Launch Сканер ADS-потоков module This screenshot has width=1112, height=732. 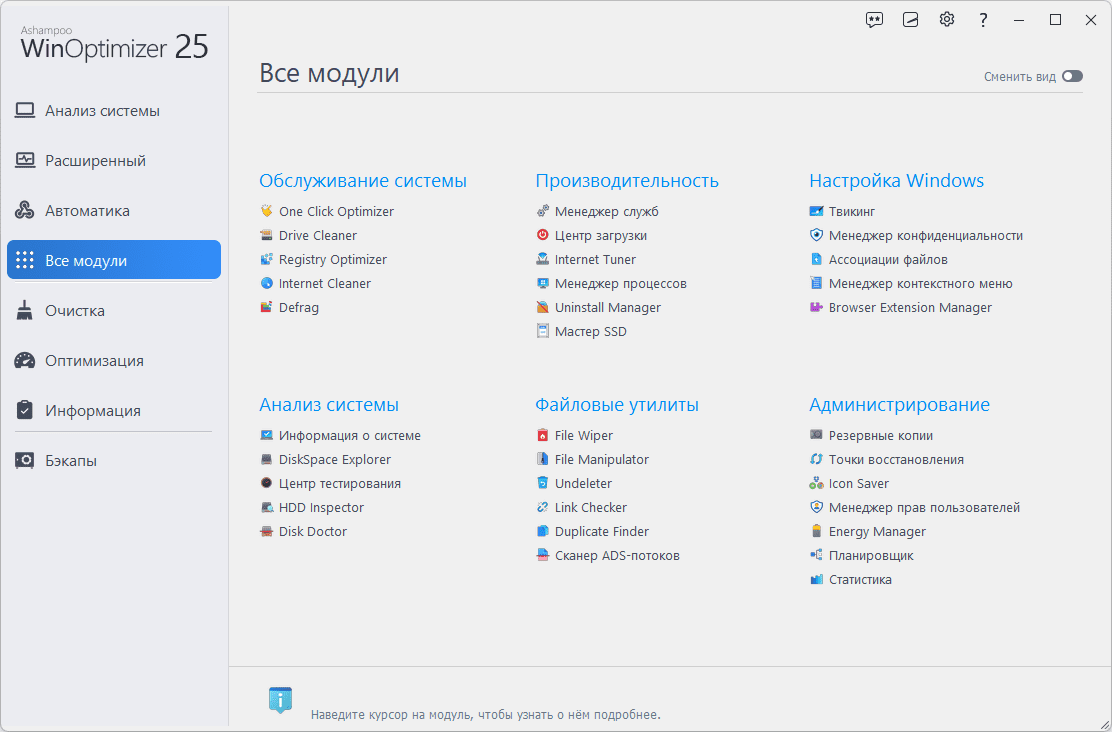pos(608,555)
